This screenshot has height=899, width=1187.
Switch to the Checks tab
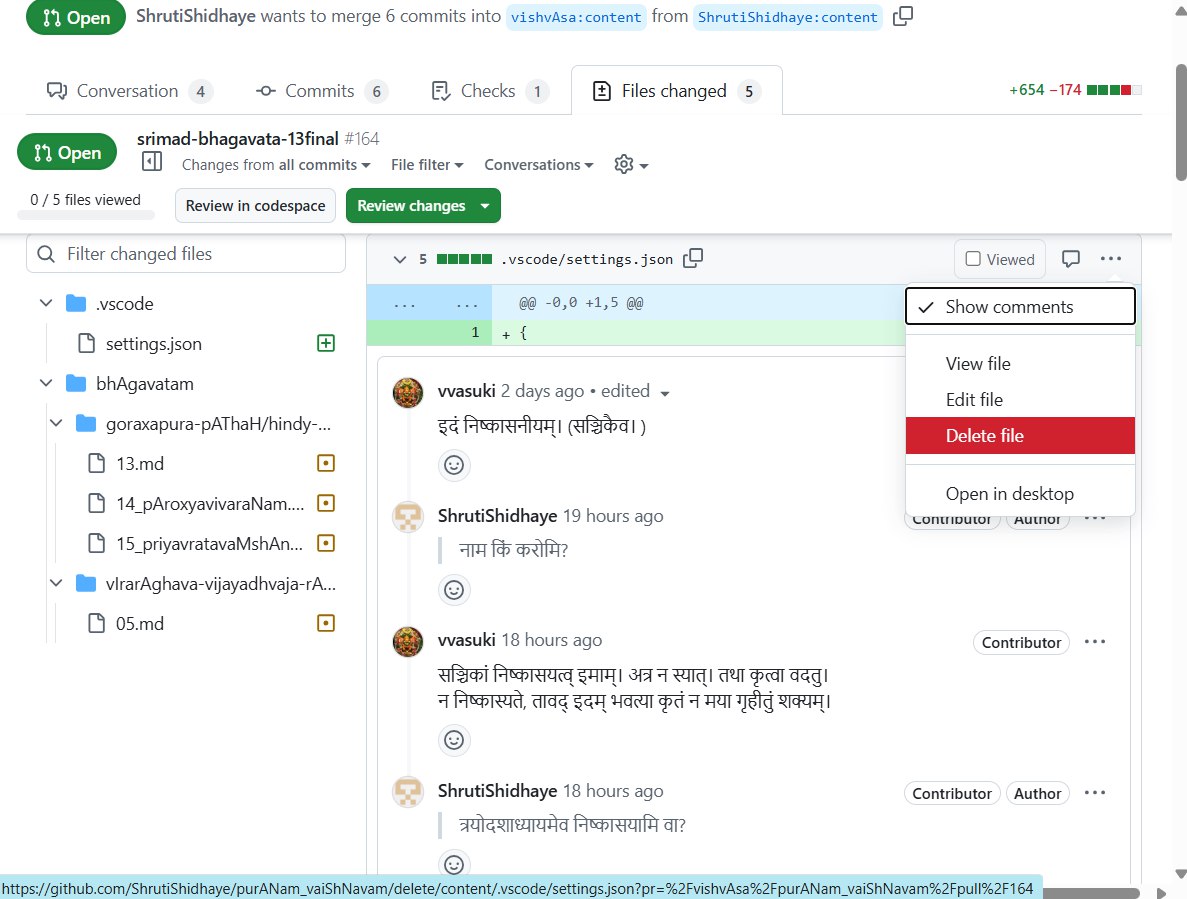490,91
